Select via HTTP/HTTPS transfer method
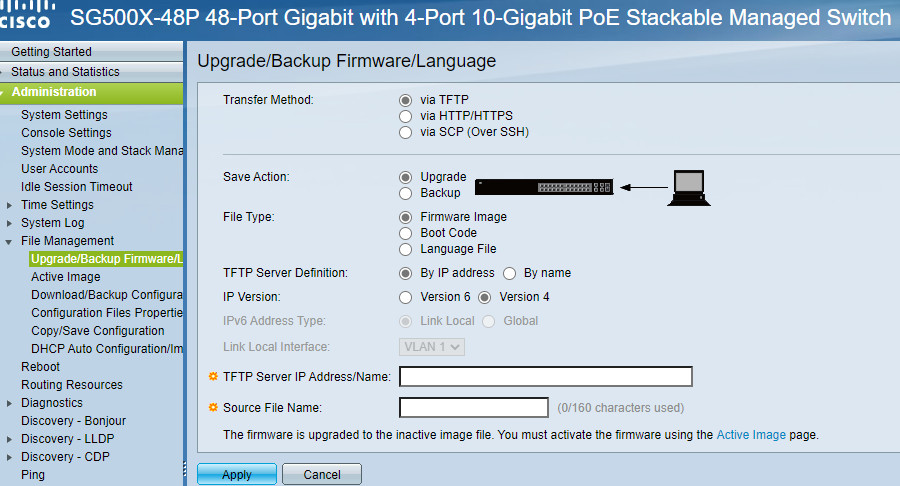Image resolution: width=900 pixels, height=486 pixels. [x=405, y=116]
